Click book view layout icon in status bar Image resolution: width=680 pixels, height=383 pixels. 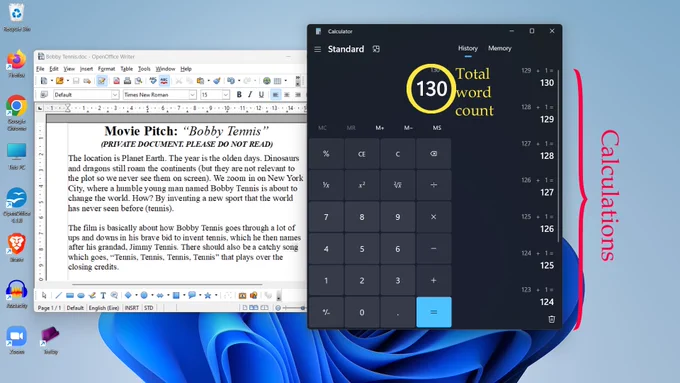click(x=264, y=308)
